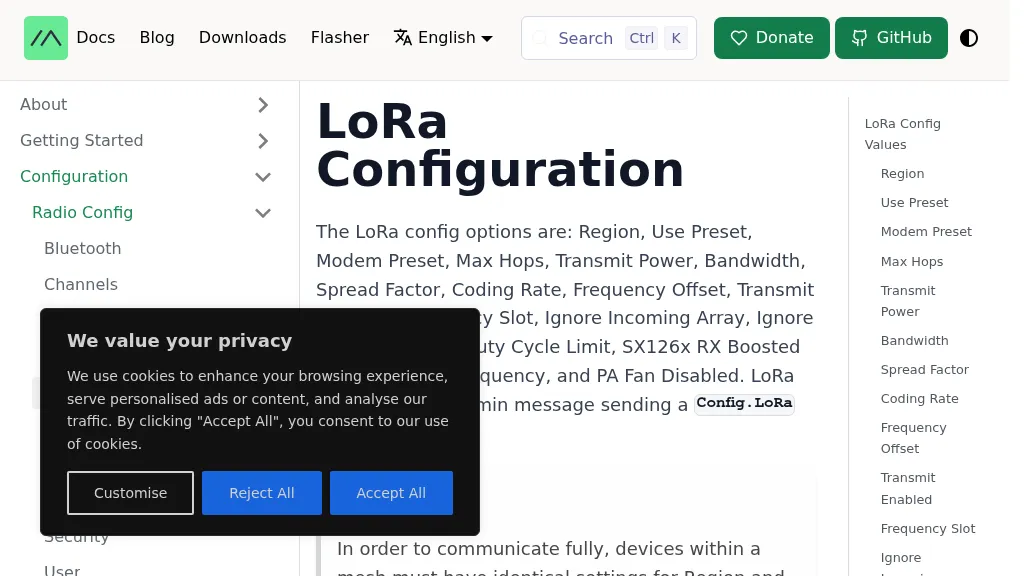The image size is (1024, 576).
Task: Jump to Bandwidth section
Action: 914,341
